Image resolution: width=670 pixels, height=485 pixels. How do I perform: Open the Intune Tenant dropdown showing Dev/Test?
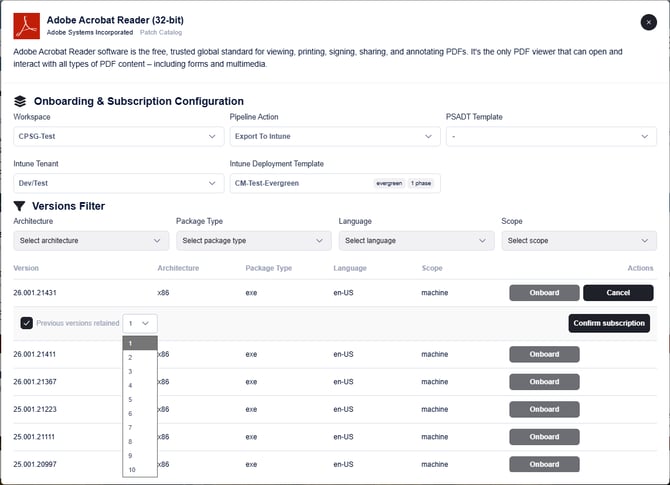coord(118,183)
